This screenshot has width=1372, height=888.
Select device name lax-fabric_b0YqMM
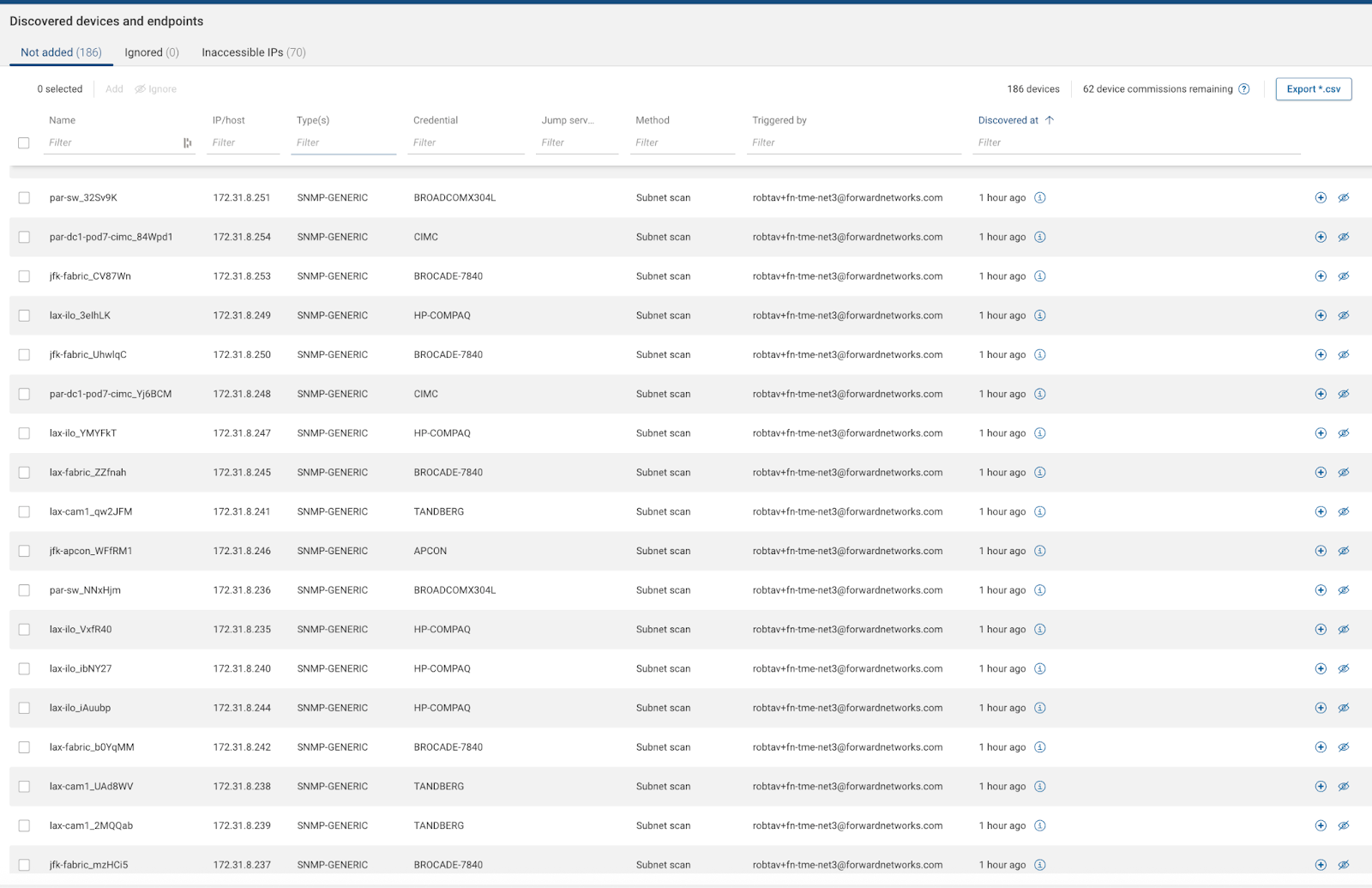92,747
